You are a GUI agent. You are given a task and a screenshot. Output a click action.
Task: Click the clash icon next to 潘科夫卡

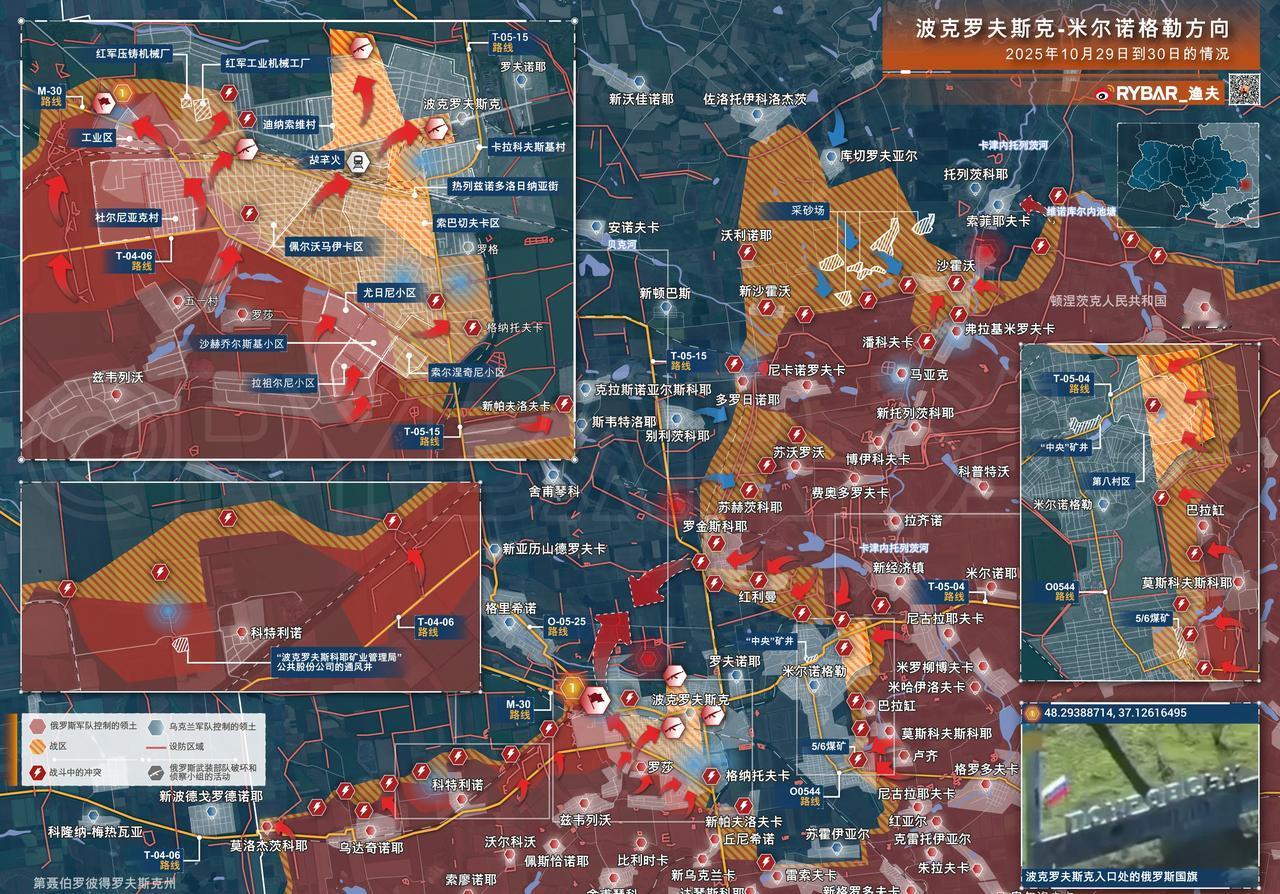[927, 343]
